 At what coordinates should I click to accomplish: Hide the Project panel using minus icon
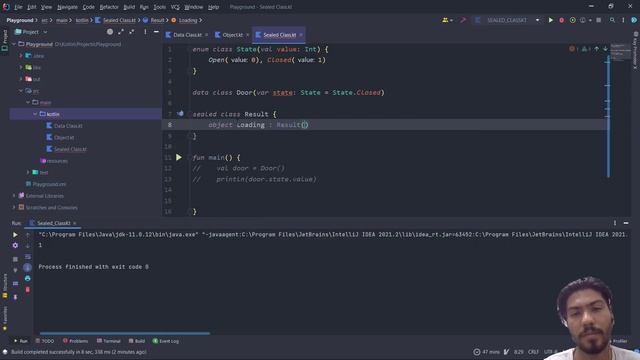coord(156,32)
